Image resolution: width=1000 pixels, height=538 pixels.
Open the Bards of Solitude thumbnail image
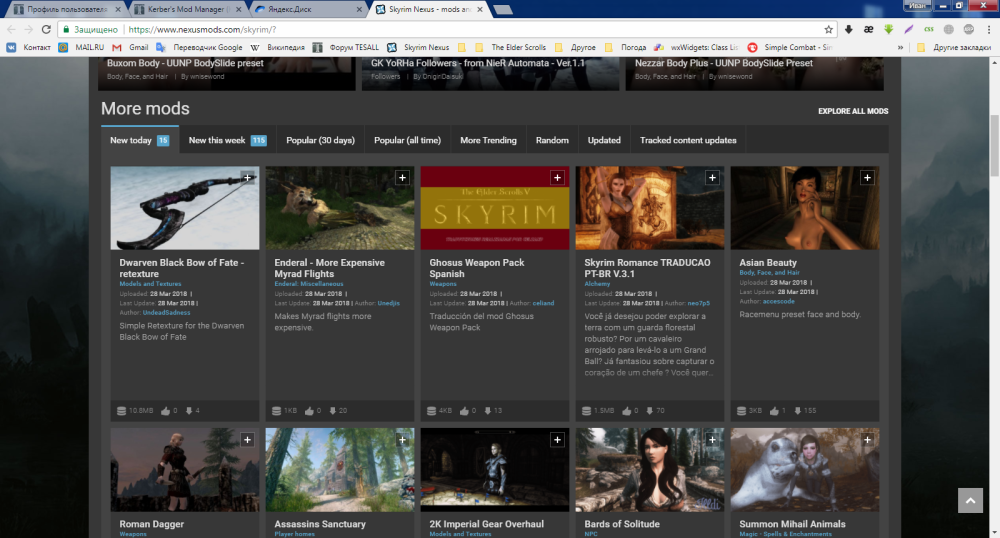(649, 470)
